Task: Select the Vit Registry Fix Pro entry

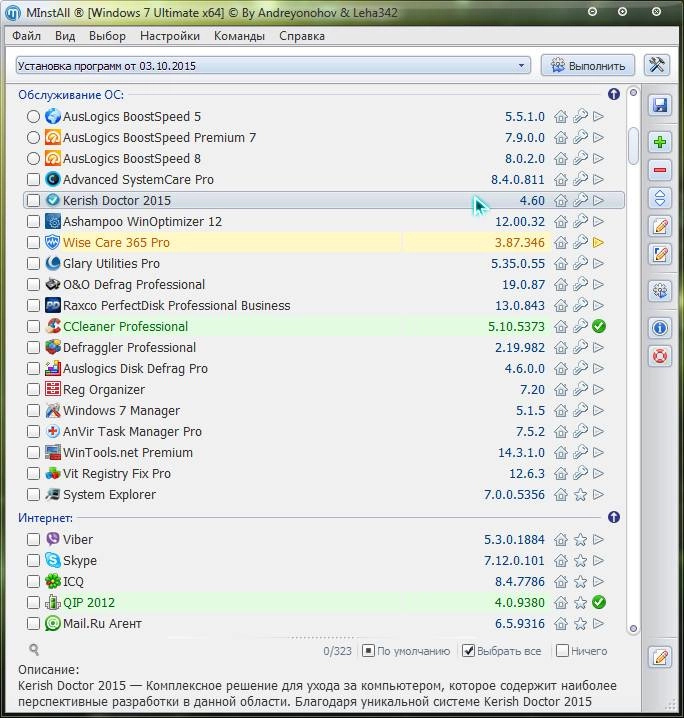Action: click(x=324, y=473)
